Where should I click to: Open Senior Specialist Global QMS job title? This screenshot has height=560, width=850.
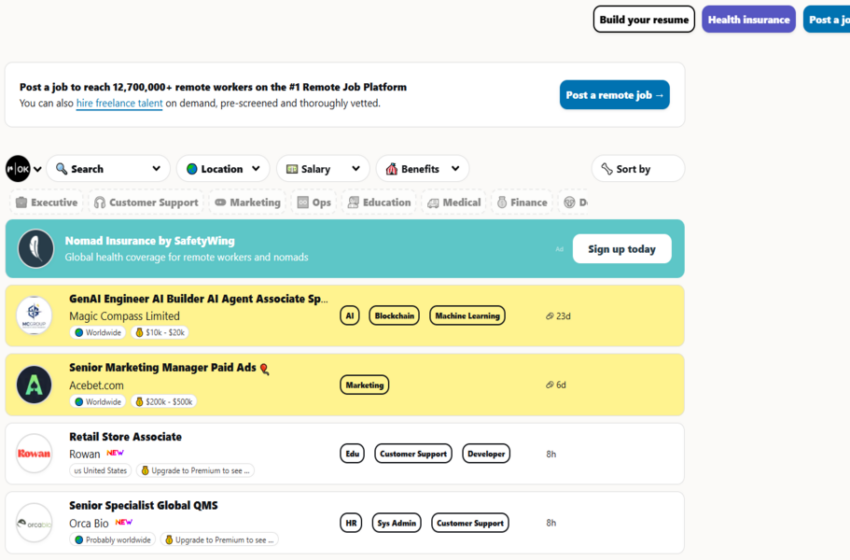[144, 505]
